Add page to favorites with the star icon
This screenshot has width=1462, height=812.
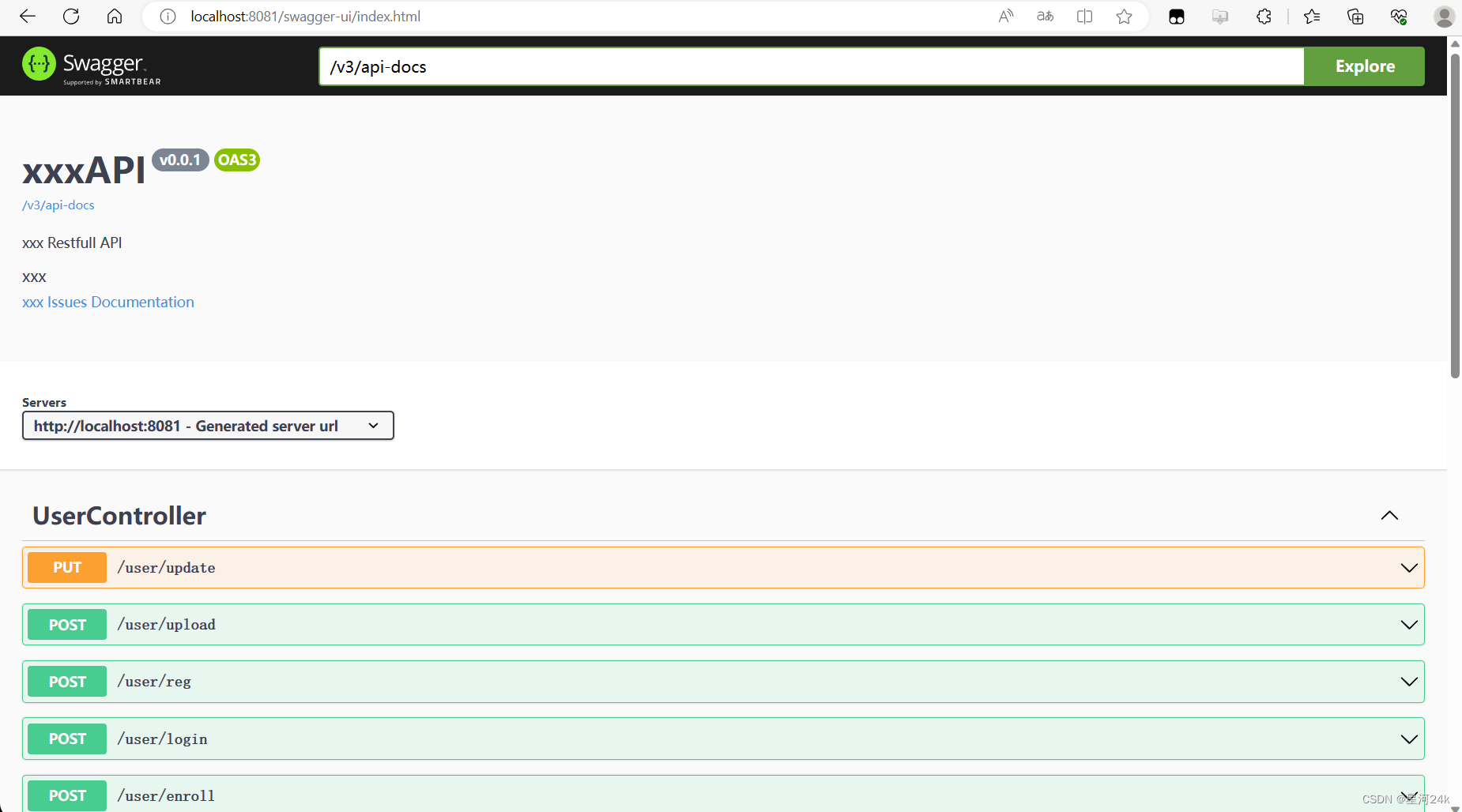point(1125,16)
